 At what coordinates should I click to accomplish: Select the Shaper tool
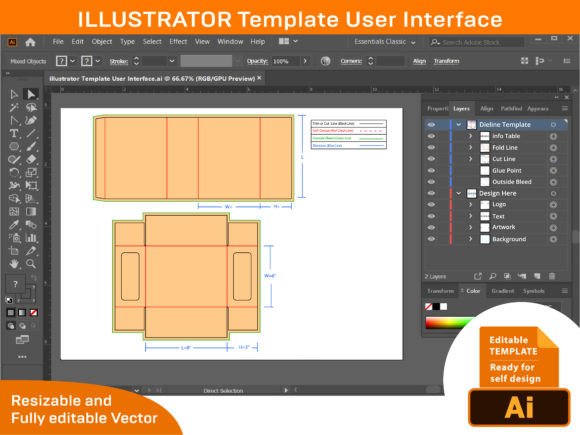pyautogui.click(x=14, y=160)
